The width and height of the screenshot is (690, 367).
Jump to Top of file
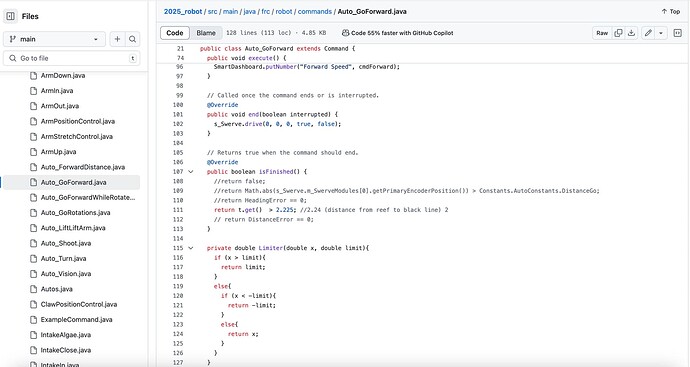pyautogui.click(x=671, y=11)
